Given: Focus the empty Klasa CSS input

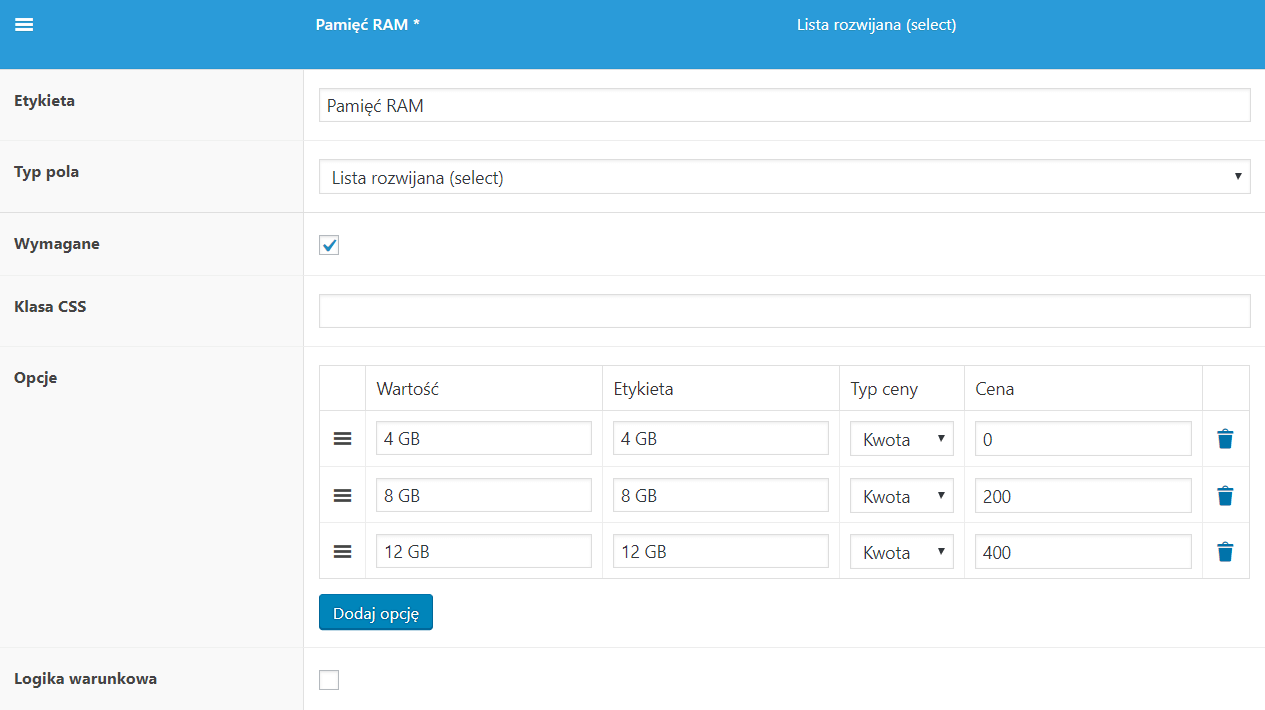Looking at the screenshot, I should 785,311.
